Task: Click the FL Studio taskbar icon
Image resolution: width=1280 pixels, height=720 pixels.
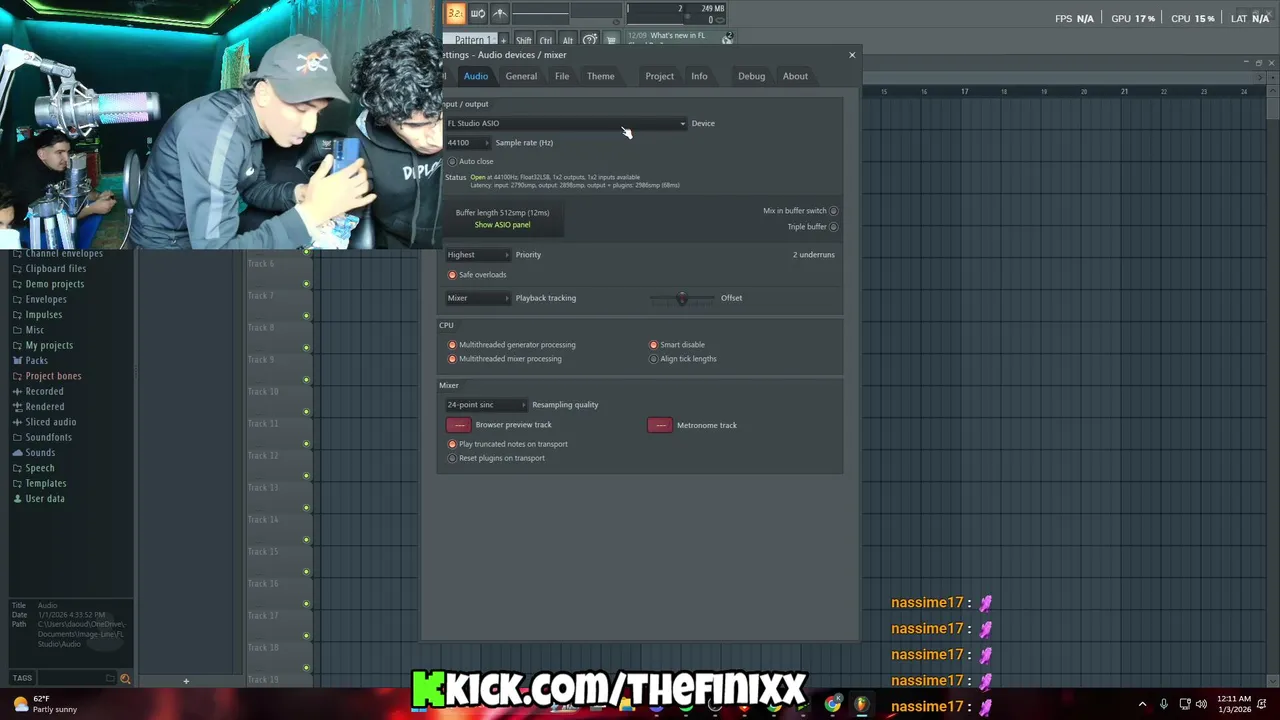Action: pos(861,704)
